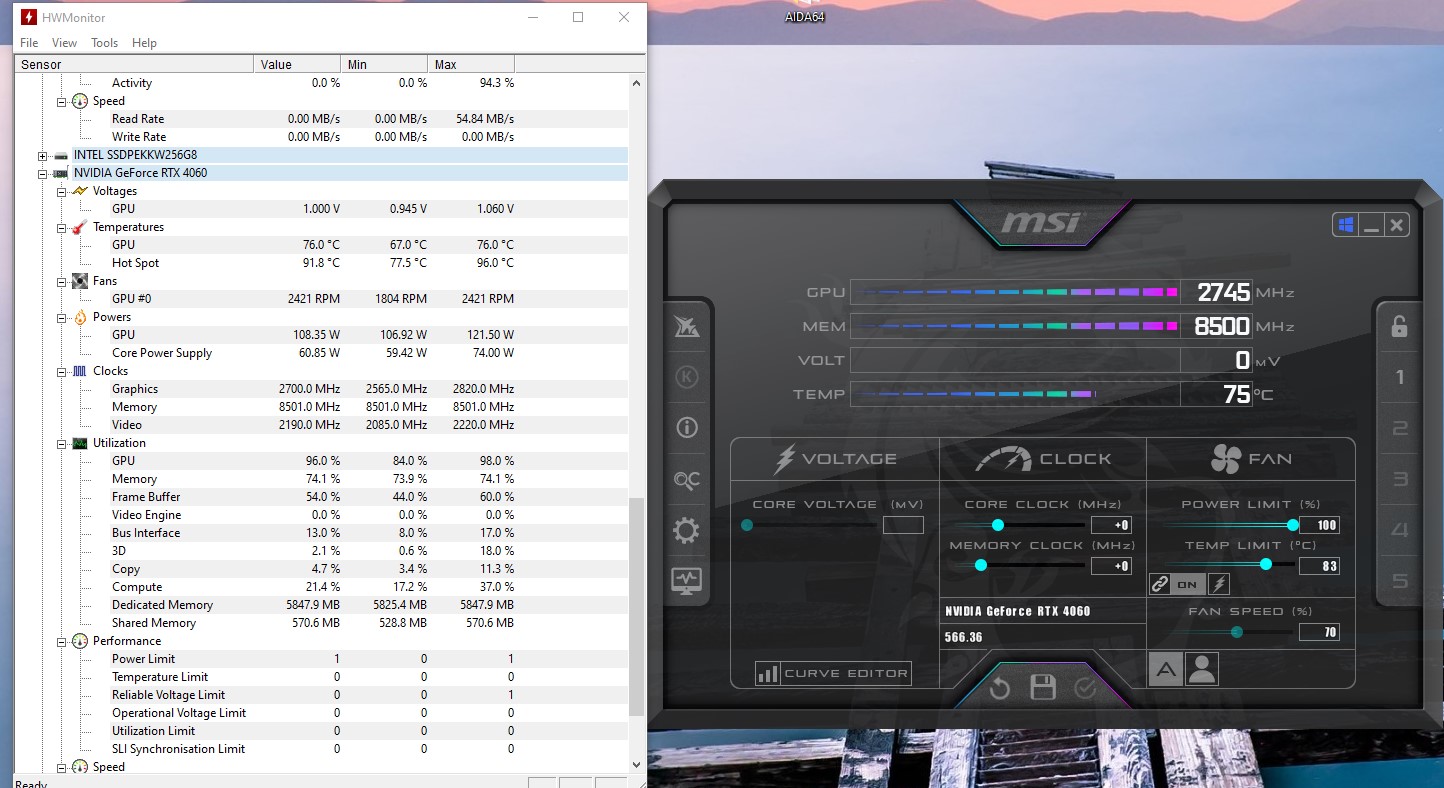Save the current Afterburner profile

1043,688
